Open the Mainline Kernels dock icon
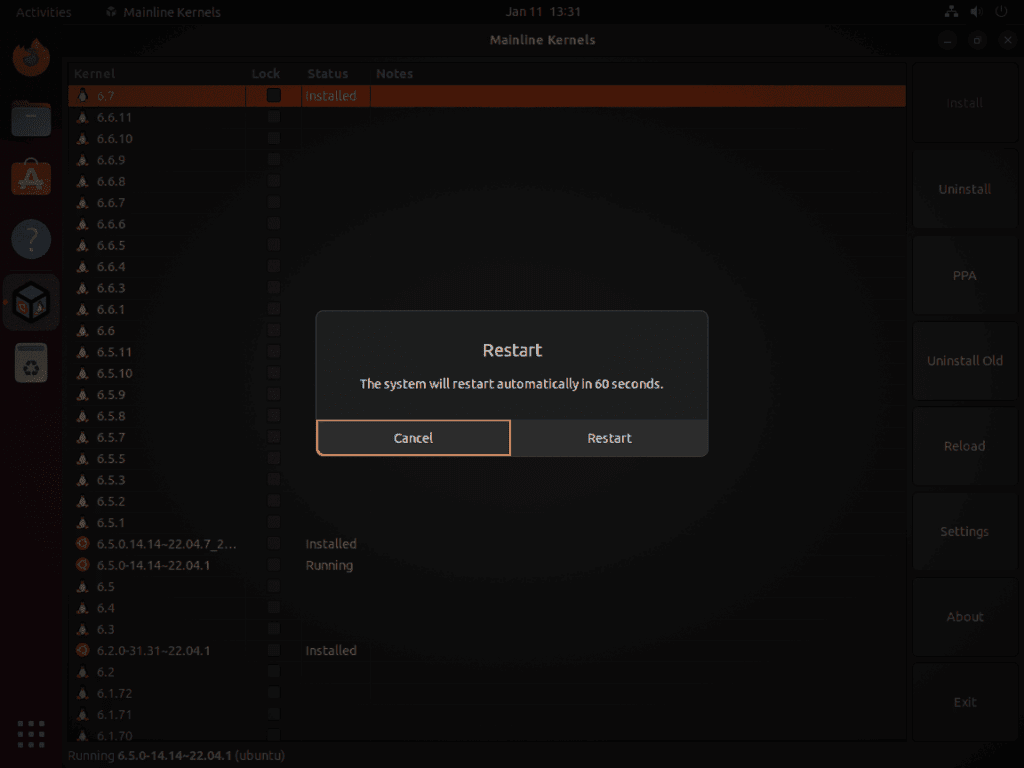1024x768 pixels. point(31,301)
